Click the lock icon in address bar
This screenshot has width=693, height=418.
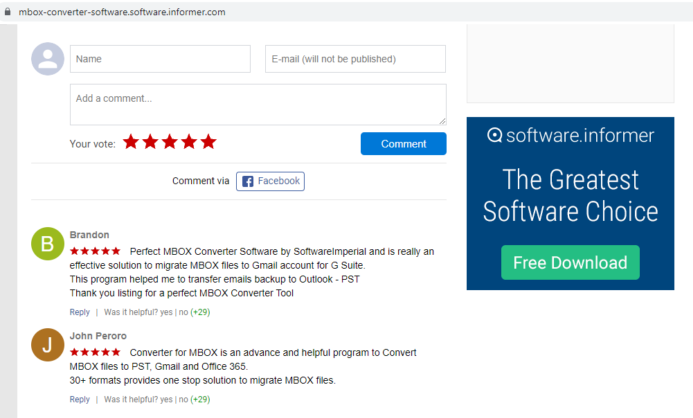(x=8, y=12)
